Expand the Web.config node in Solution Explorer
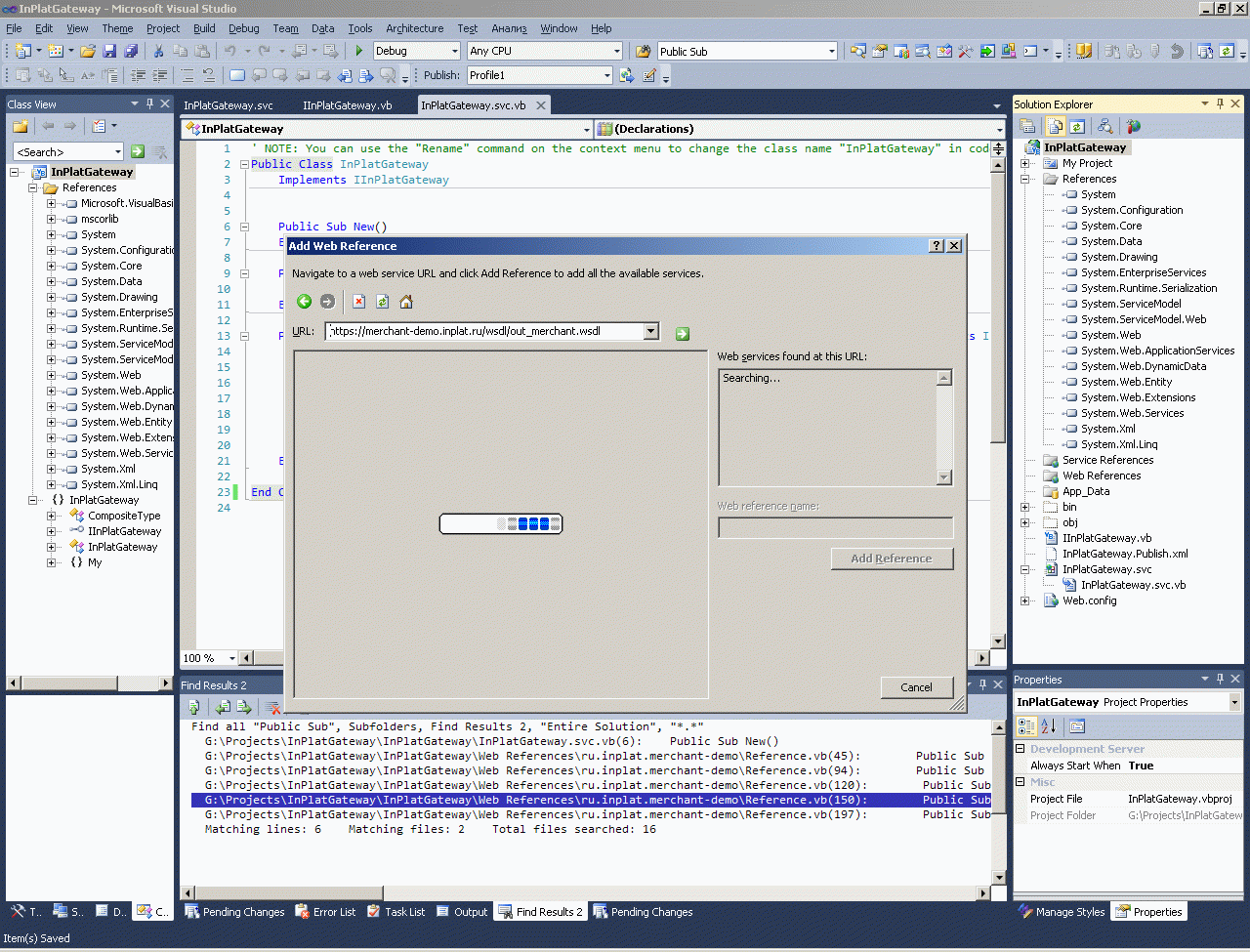 [x=1024, y=600]
